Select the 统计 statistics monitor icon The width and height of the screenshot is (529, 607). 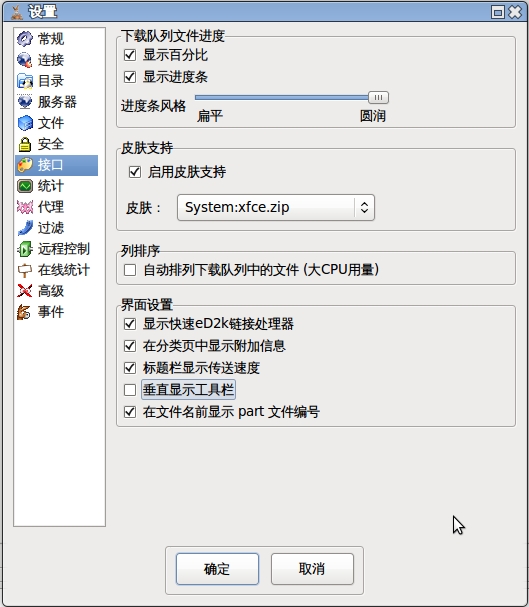(25, 186)
